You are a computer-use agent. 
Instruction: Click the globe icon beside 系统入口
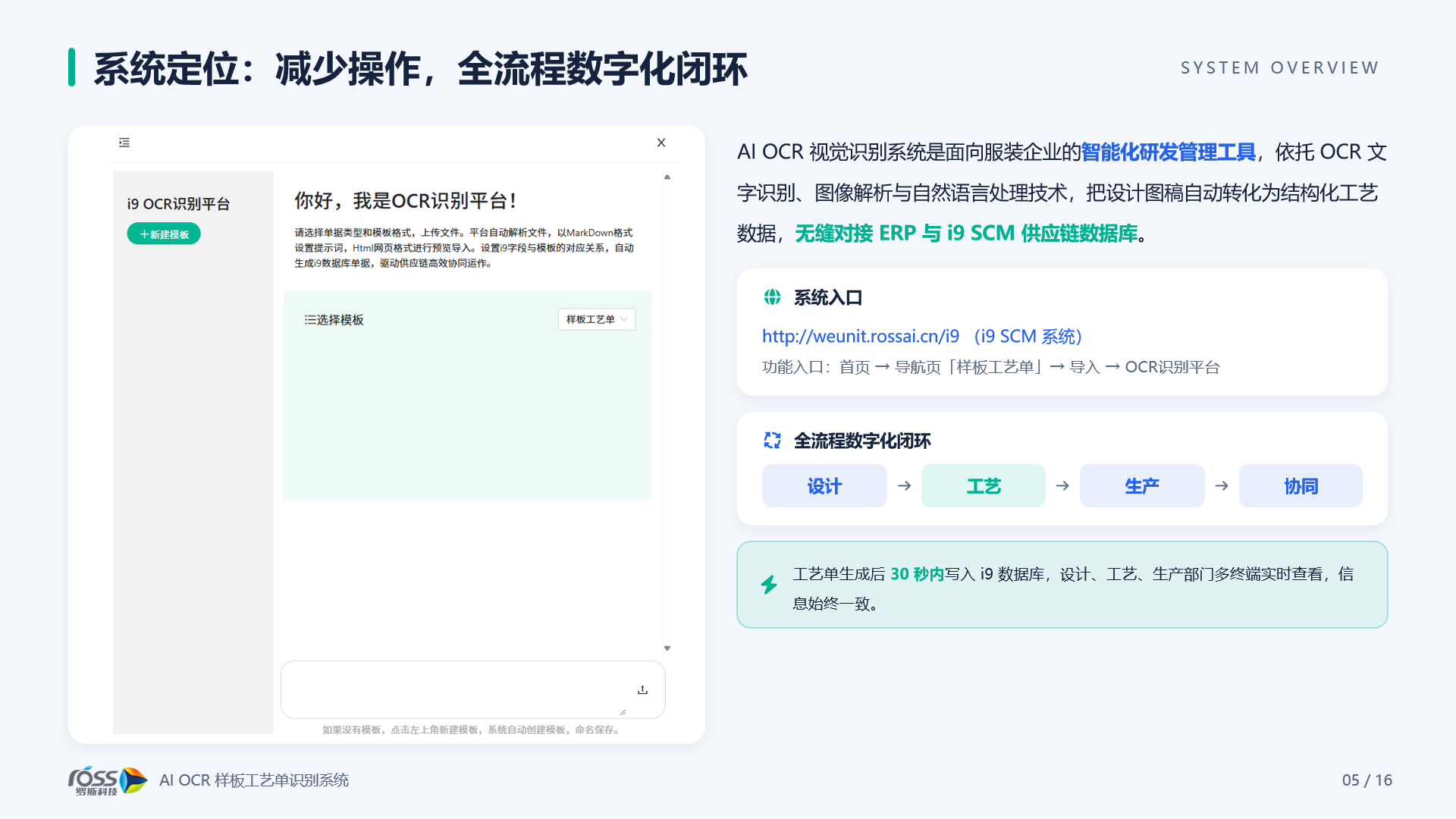772,297
